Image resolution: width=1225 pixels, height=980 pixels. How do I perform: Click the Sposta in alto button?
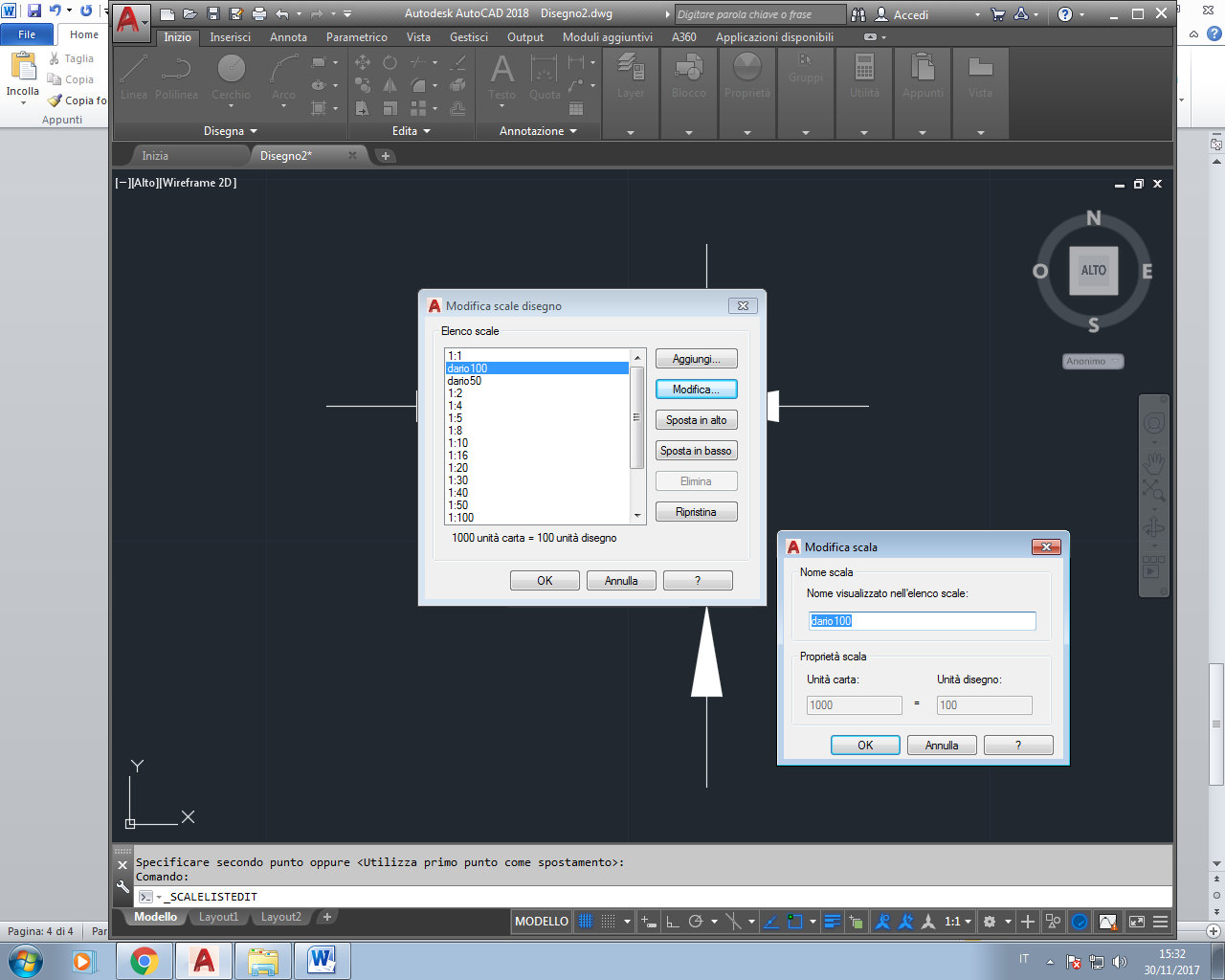(x=696, y=420)
